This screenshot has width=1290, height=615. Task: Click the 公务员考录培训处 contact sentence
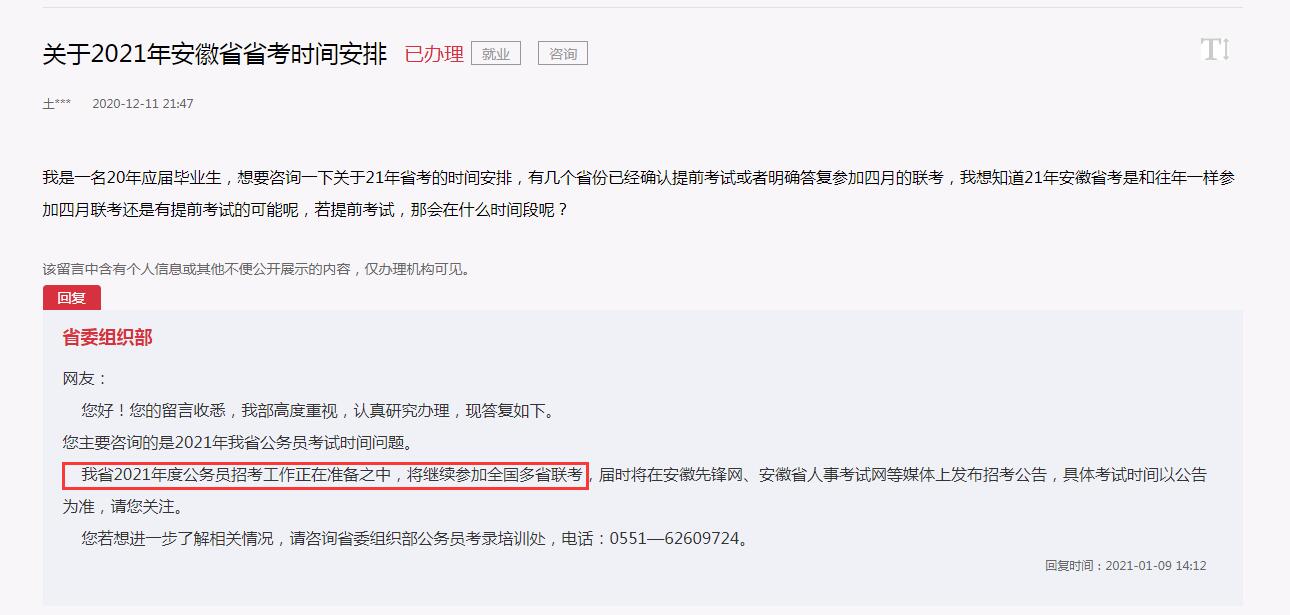tap(415, 539)
